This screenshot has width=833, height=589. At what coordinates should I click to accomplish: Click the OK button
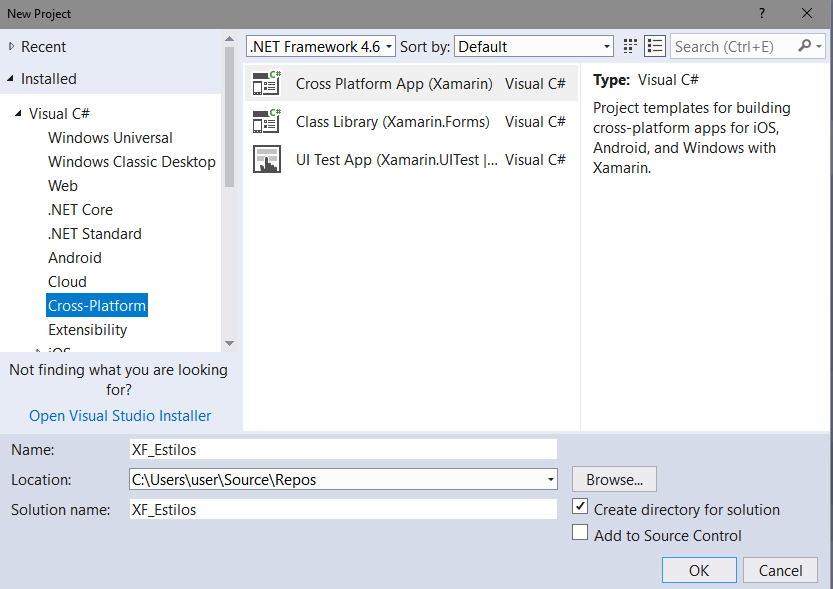[699, 570]
